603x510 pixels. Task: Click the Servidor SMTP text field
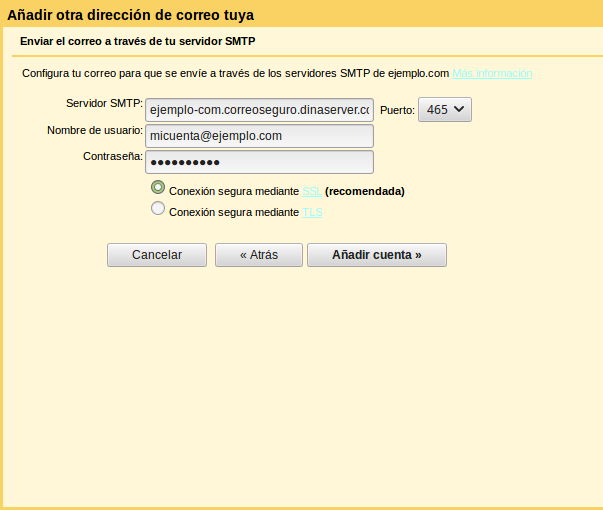[259, 109]
